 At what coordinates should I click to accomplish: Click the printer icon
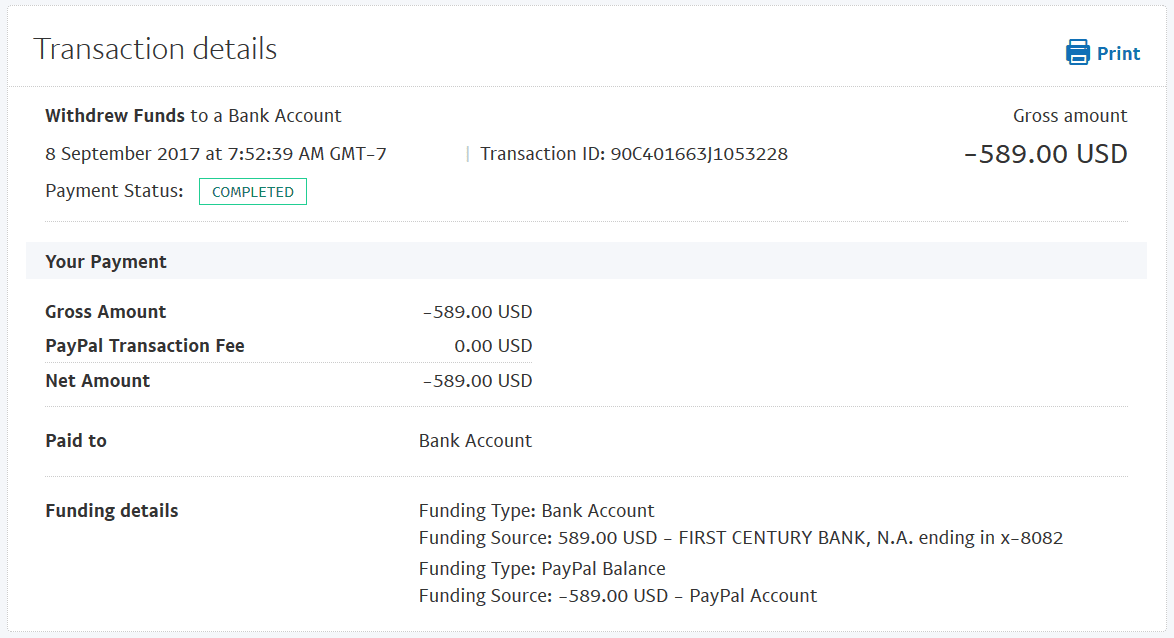click(1077, 53)
